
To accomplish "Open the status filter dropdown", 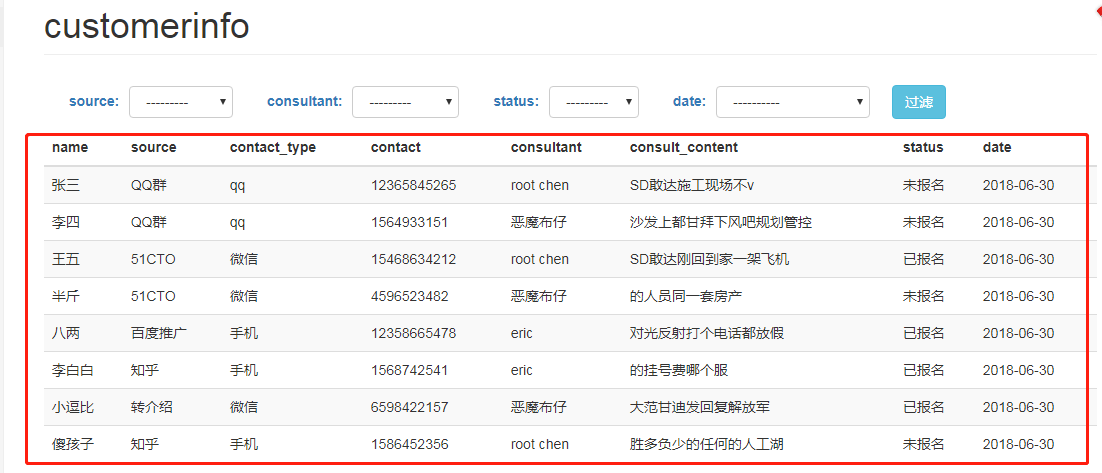I will point(594,102).
